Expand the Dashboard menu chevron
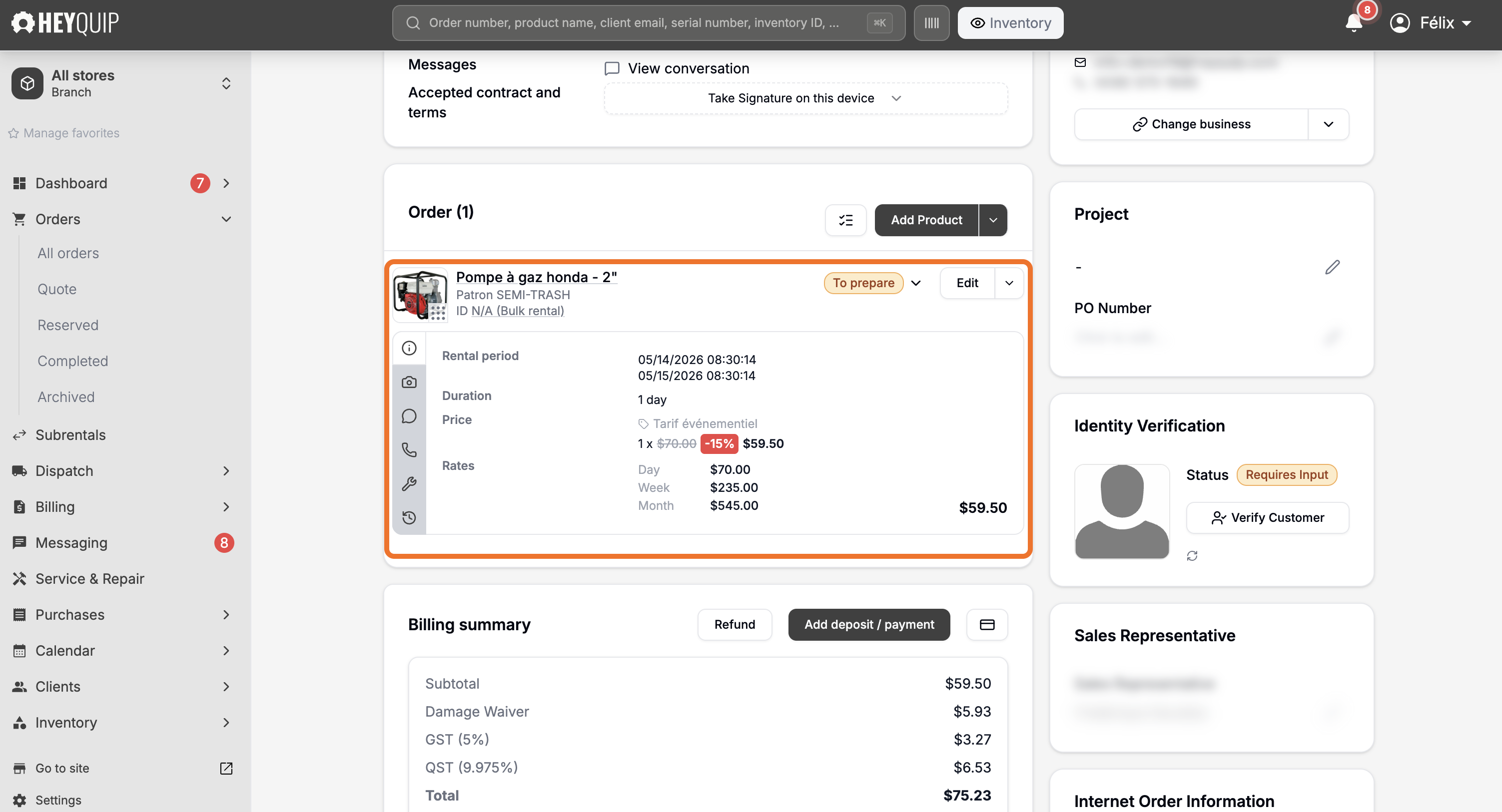This screenshot has width=1502, height=812. [x=226, y=183]
